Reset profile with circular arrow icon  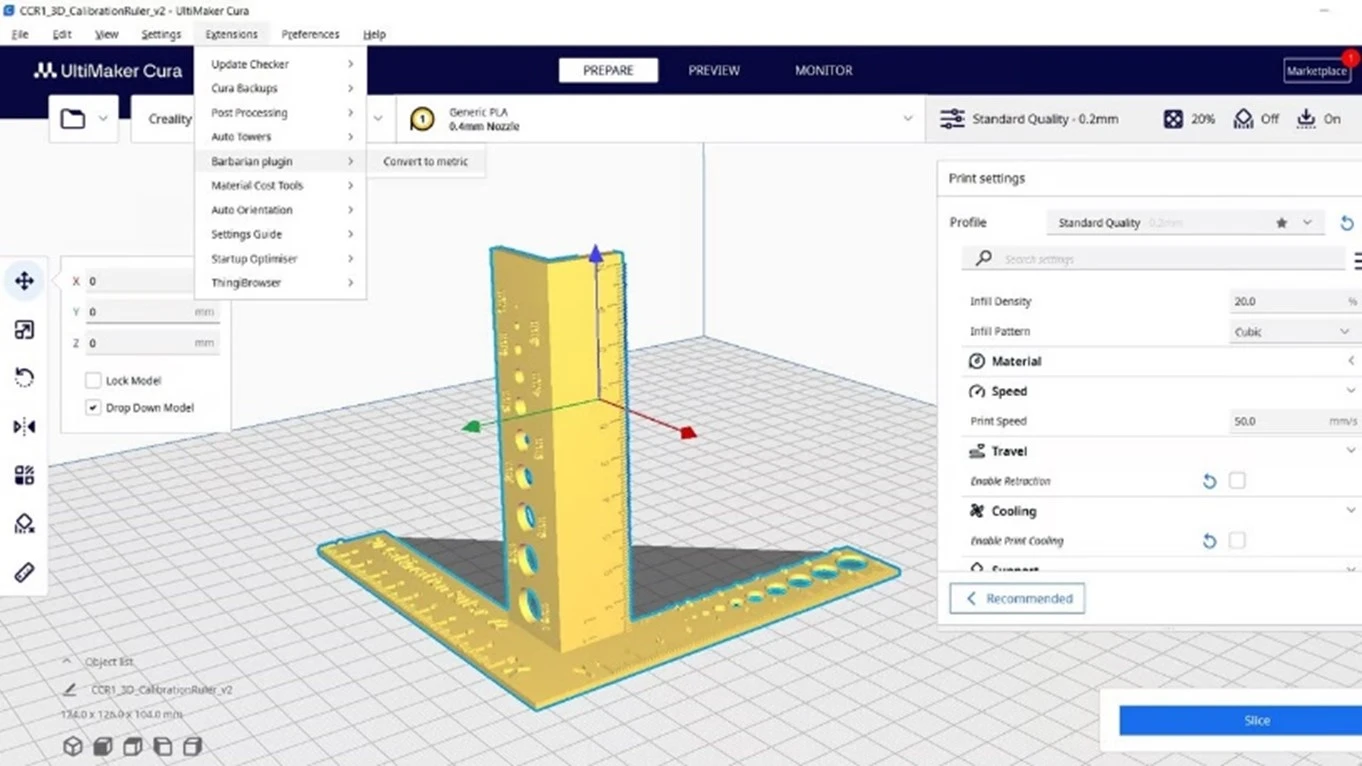[1346, 223]
